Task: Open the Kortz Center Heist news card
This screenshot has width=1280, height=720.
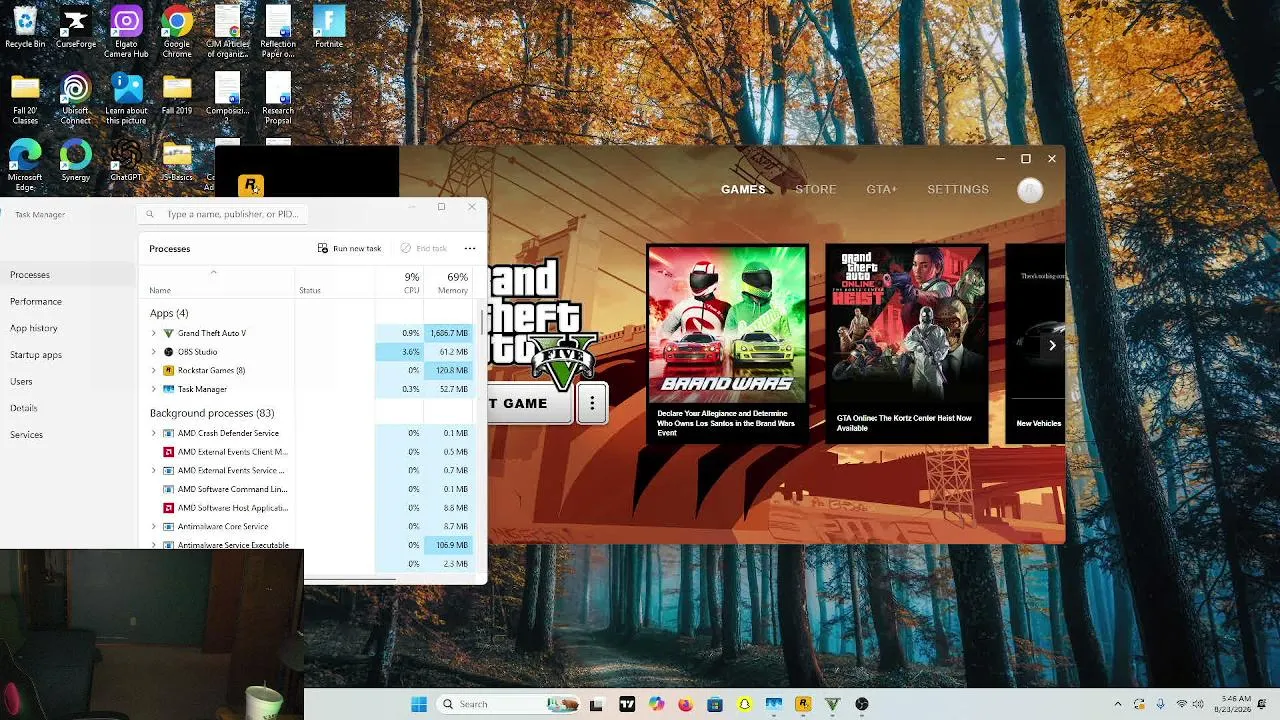Action: pyautogui.click(x=906, y=343)
